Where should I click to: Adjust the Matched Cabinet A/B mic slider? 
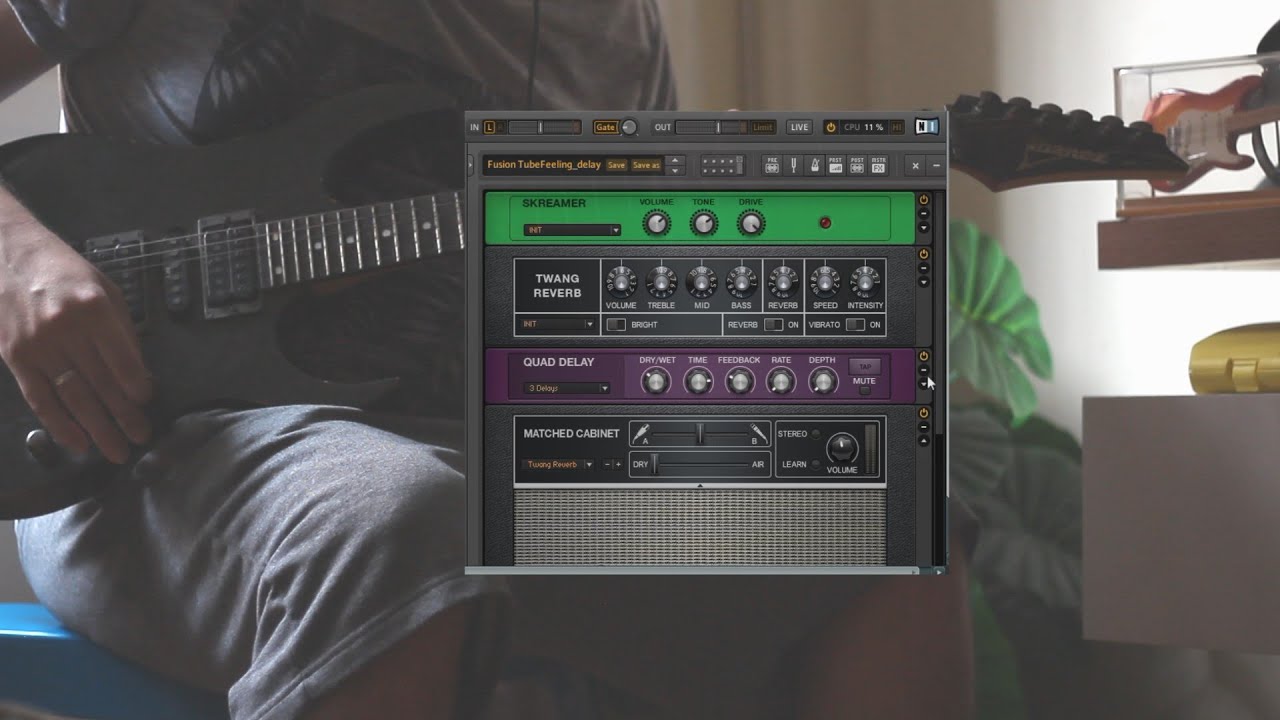[x=699, y=434]
